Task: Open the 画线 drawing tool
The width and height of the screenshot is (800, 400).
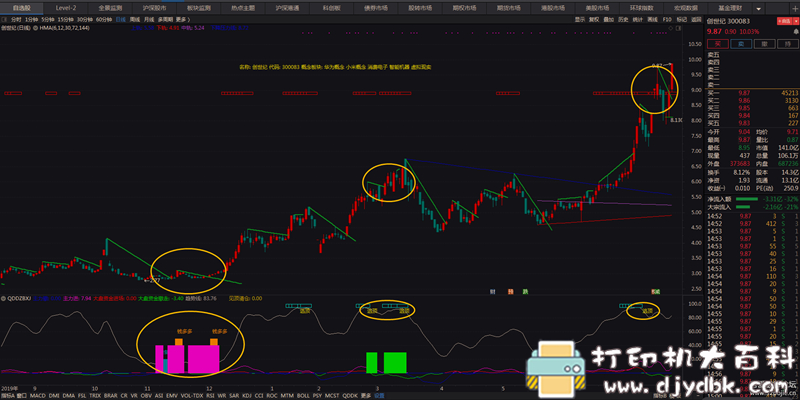Action: point(653,20)
